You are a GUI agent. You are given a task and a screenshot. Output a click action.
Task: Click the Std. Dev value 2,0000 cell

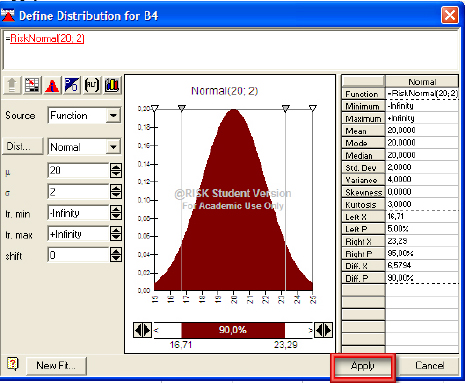(x=423, y=167)
